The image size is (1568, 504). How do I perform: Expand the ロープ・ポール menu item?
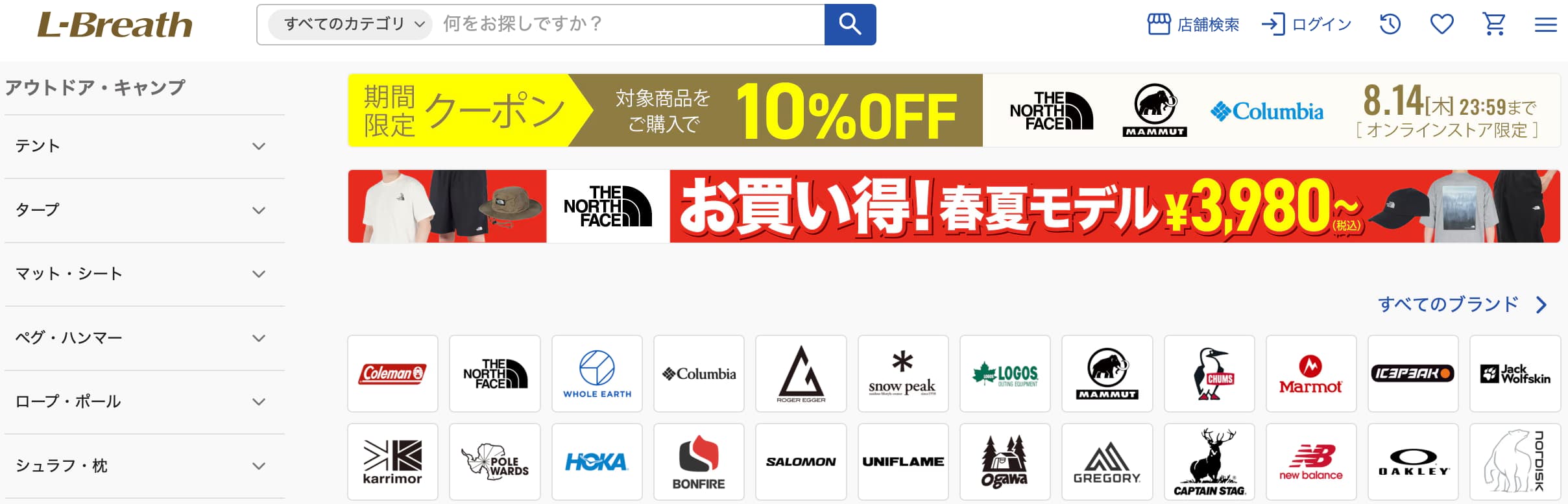coord(145,402)
